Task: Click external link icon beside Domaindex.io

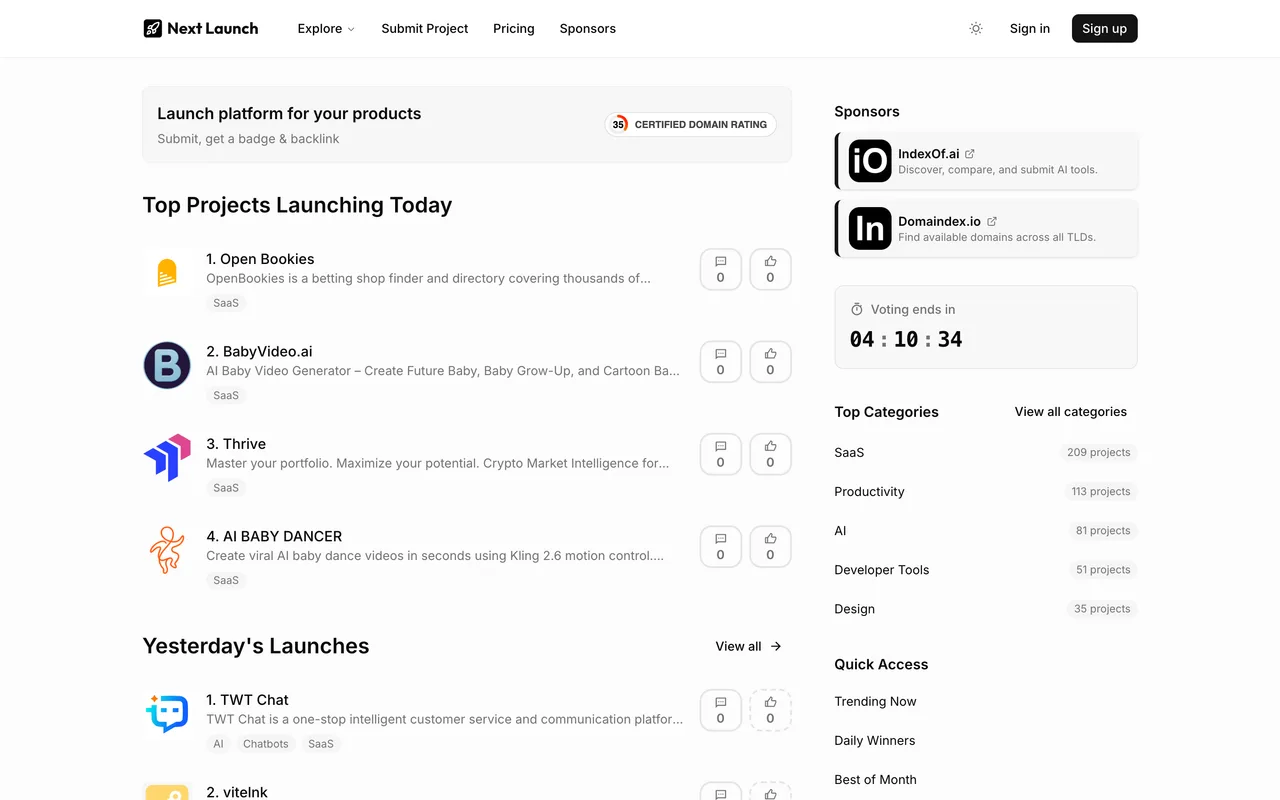Action: pyautogui.click(x=992, y=221)
